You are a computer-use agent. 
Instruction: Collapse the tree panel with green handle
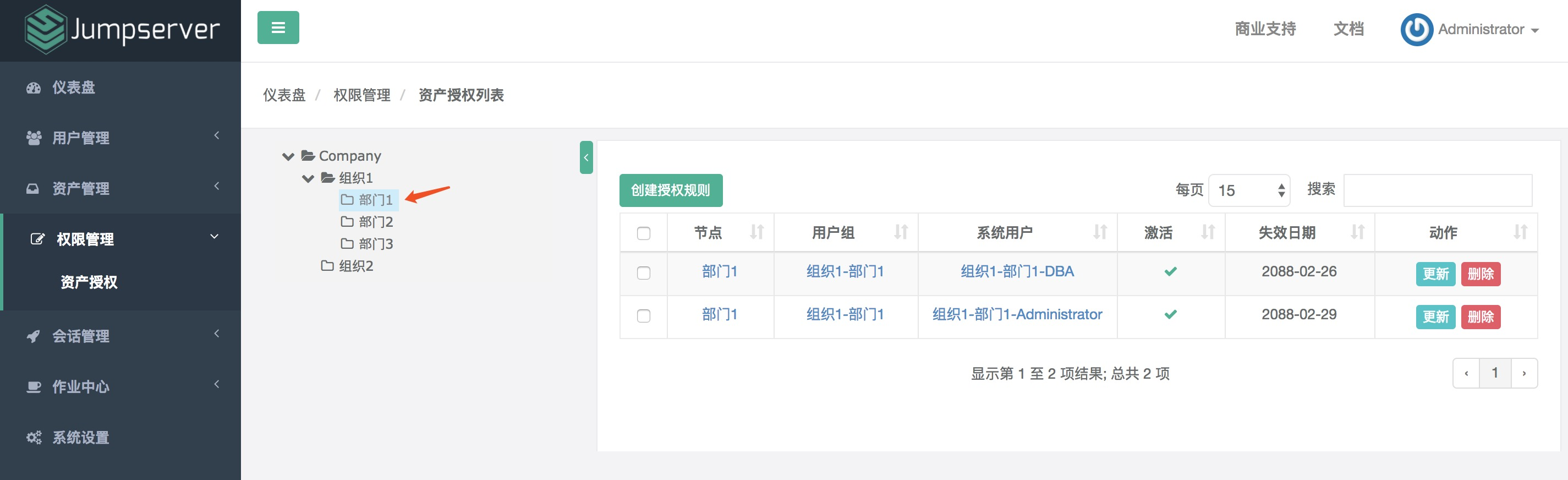[x=586, y=157]
